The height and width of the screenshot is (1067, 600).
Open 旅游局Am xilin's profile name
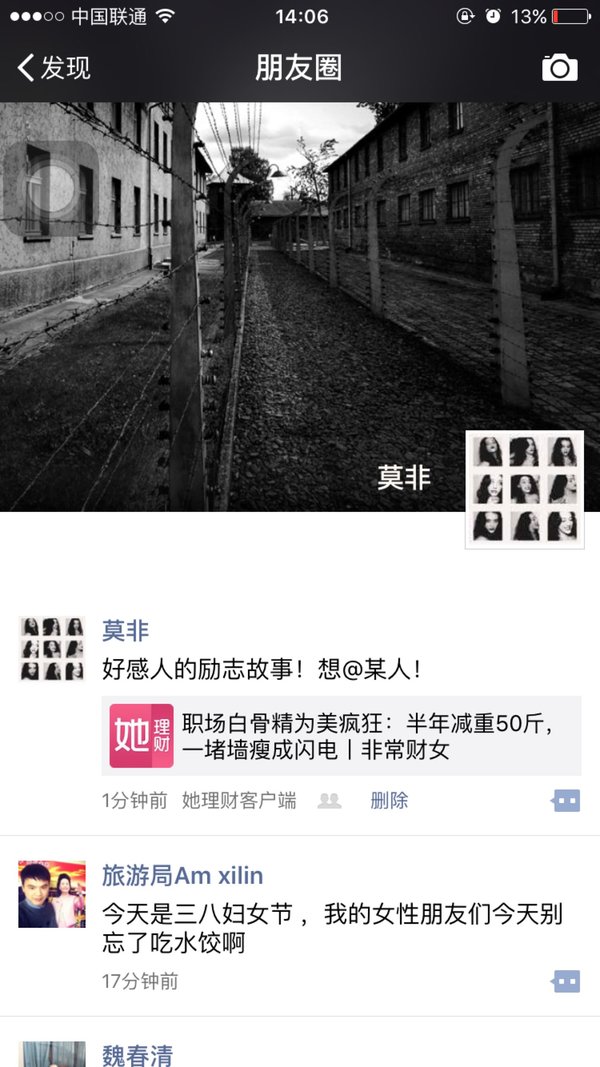182,876
